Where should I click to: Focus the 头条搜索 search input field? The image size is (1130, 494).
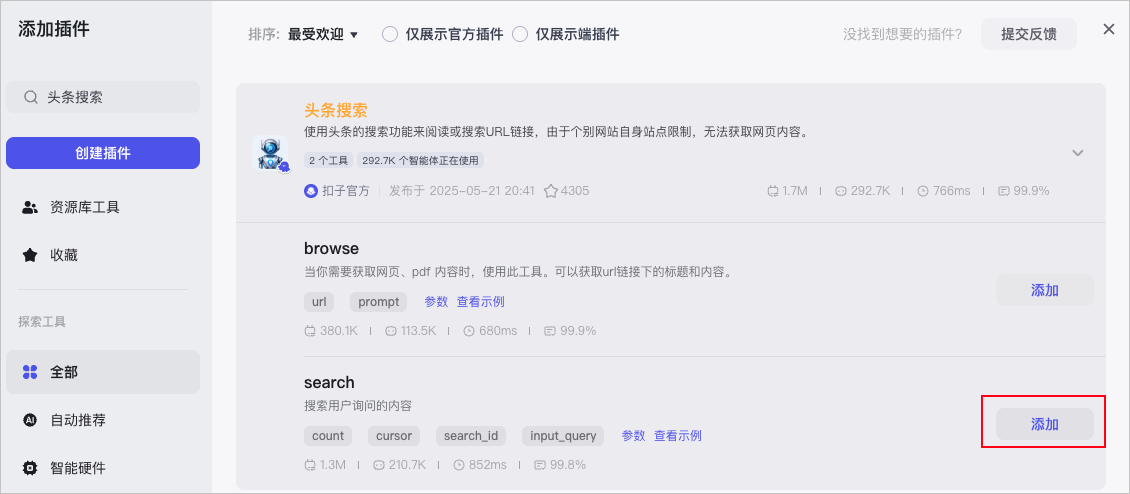pos(103,97)
